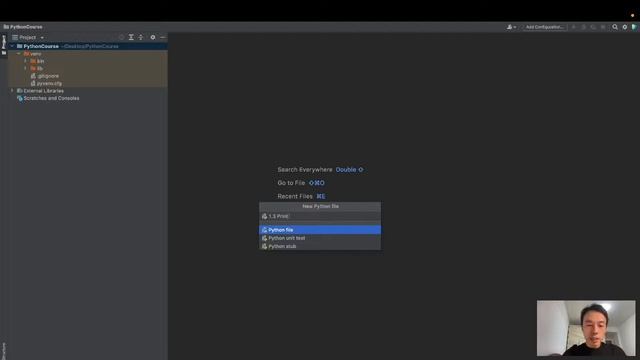The width and height of the screenshot is (640, 360).
Task: Select the PythonCourse root row in tree
Action: click(87, 46)
